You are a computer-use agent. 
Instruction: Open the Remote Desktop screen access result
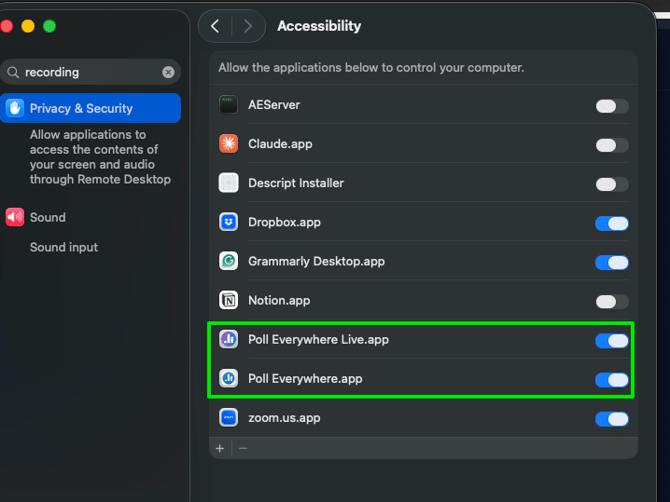tap(100, 157)
